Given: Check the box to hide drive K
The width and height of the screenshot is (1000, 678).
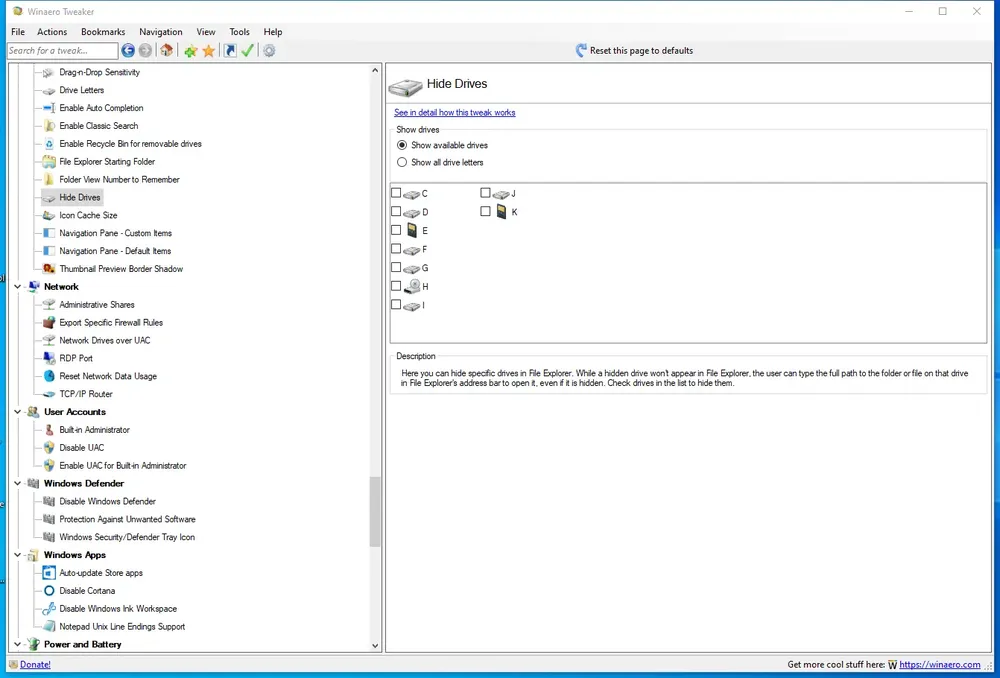Looking at the screenshot, I should pos(485,211).
